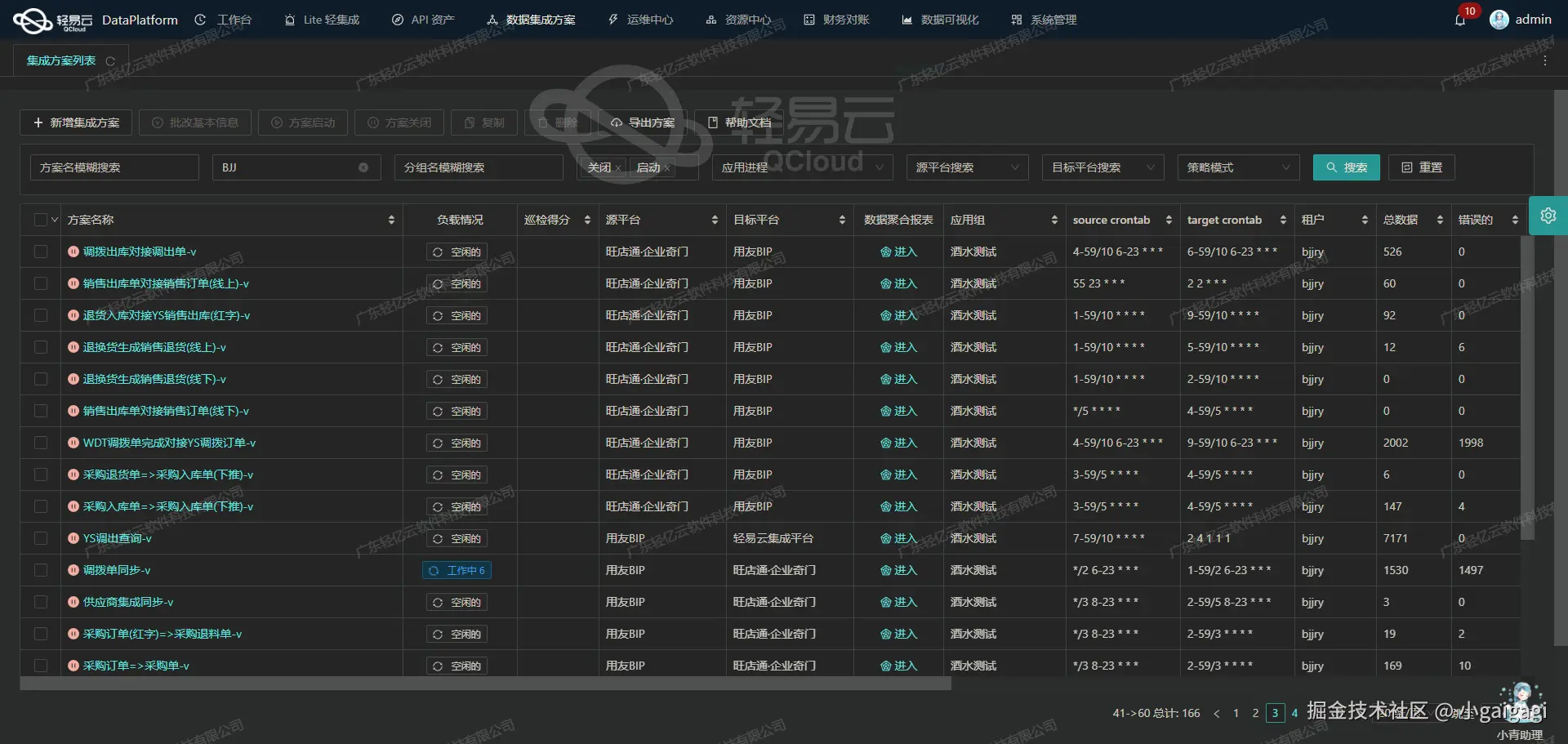Viewport: 1568px width, 744px height.
Task: Go to previous page arrow
Action: (x=1217, y=713)
